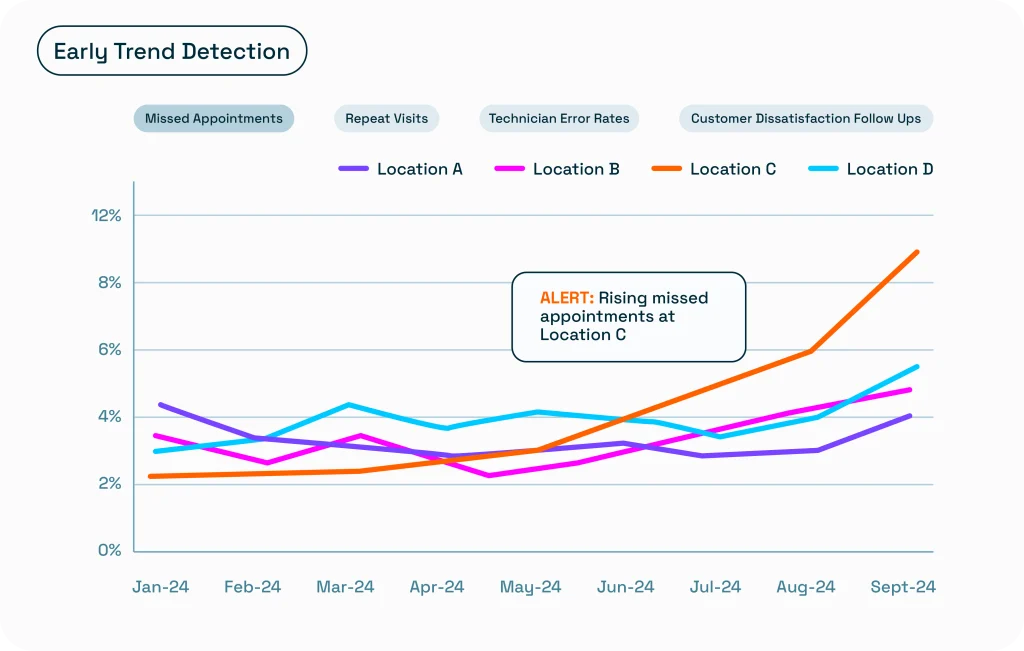Viewport: 1024px width, 651px height.
Task: Show Customer Dissatisfaction Follow Ups tab
Action: pos(806,118)
